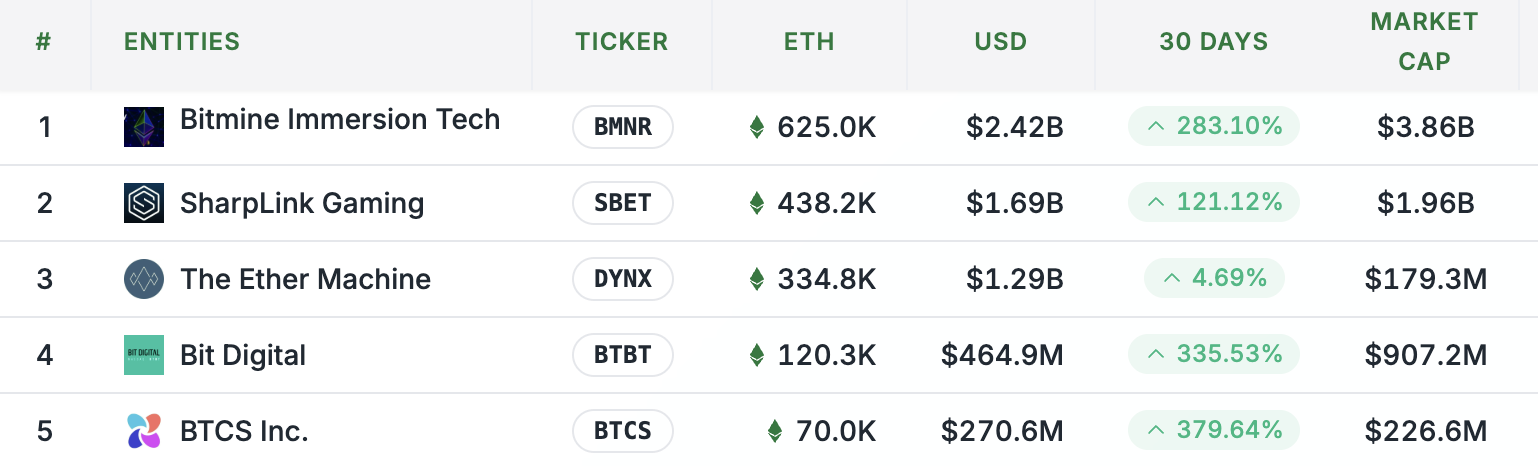Select the DYNX ticker badge
The width and height of the screenshot is (1538, 466).
623,279
